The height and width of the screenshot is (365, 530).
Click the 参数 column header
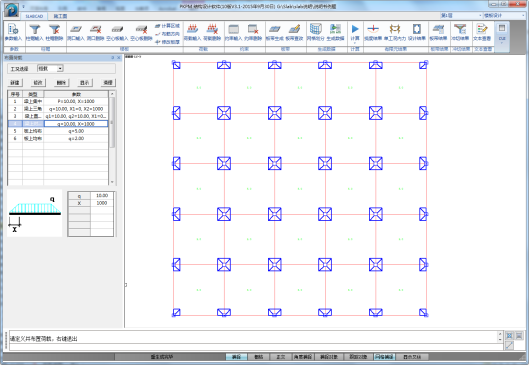[x=76, y=94]
